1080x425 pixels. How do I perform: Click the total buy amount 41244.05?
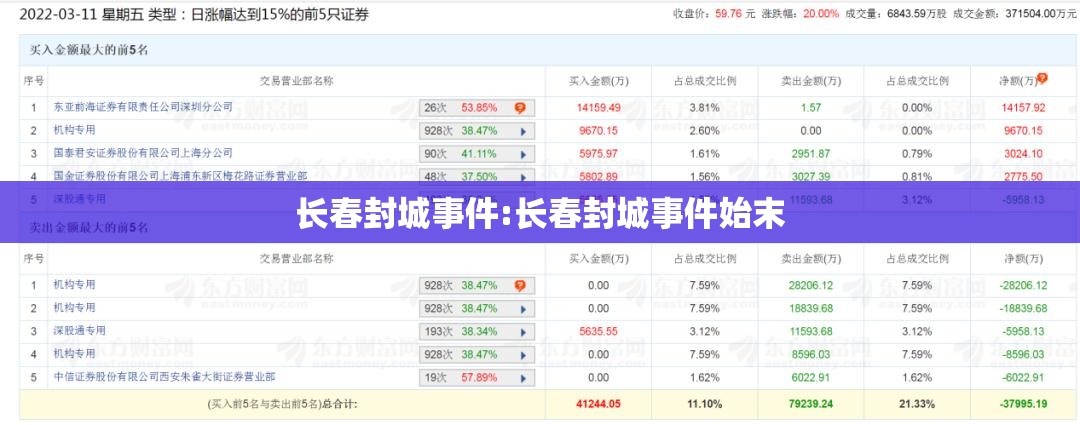point(599,404)
